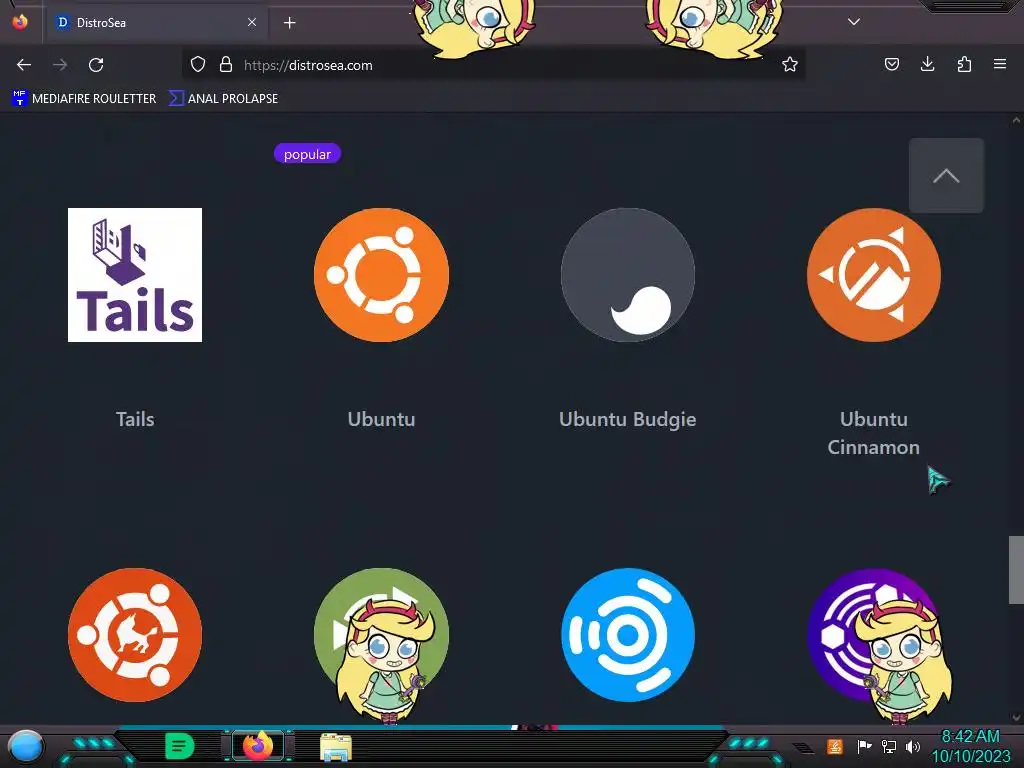The height and width of the screenshot is (768, 1024).
Task: Click the popular badge
Action: (308, 154)
